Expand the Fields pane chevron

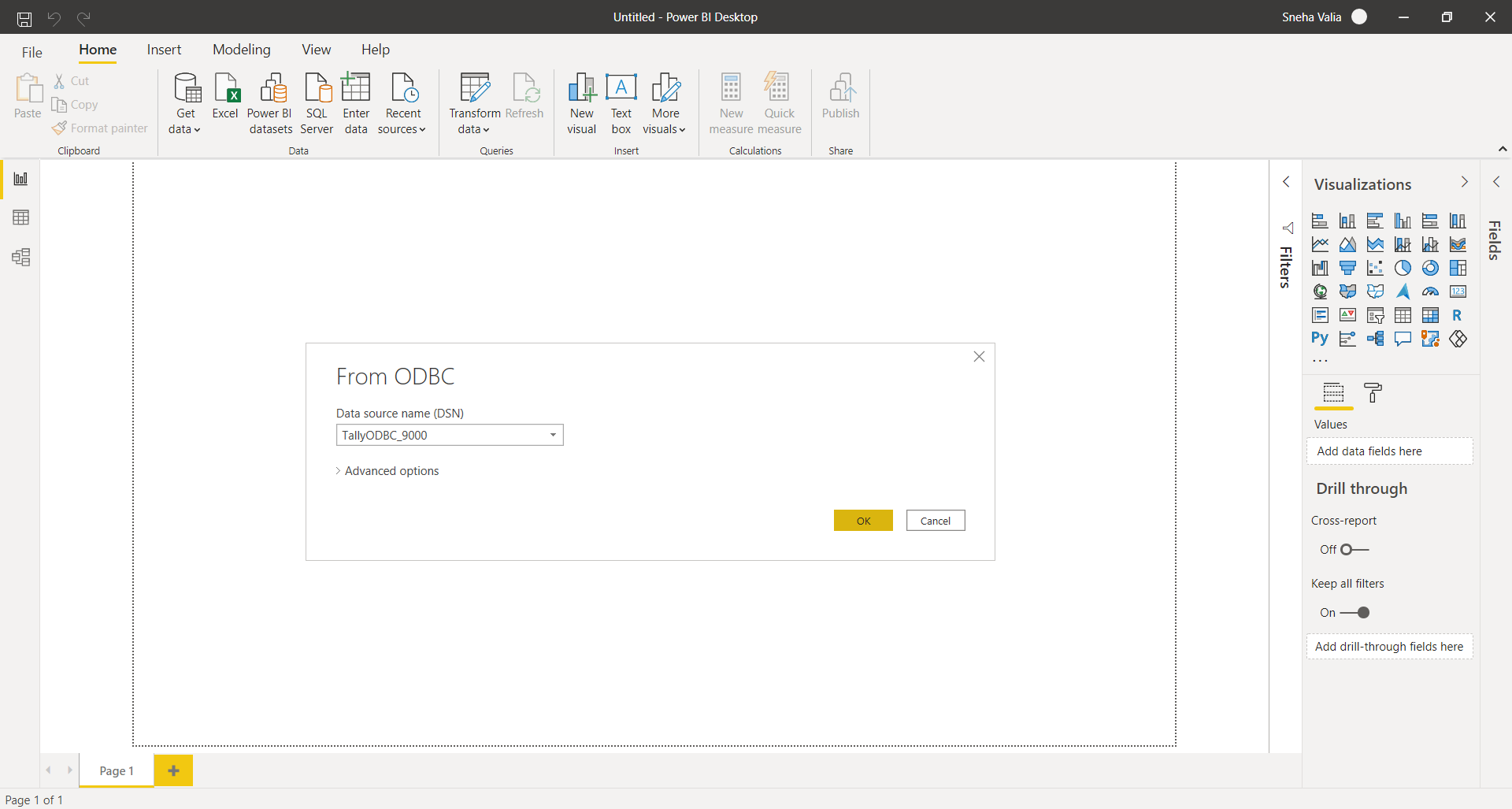point(1496,182)
